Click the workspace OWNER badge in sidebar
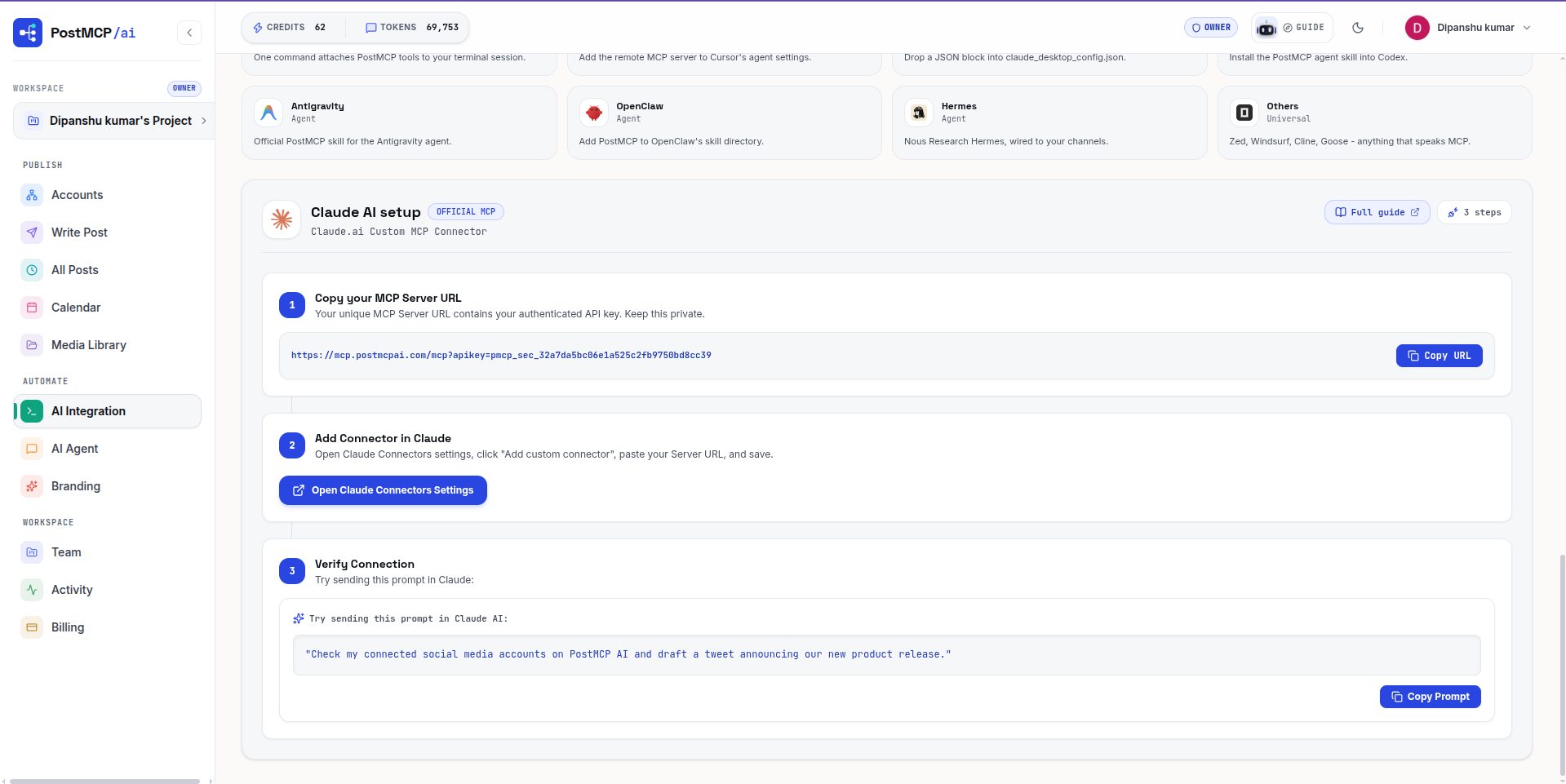This screenshot has width=1566, height=784. pyautogui.click(x=184, y=88)
